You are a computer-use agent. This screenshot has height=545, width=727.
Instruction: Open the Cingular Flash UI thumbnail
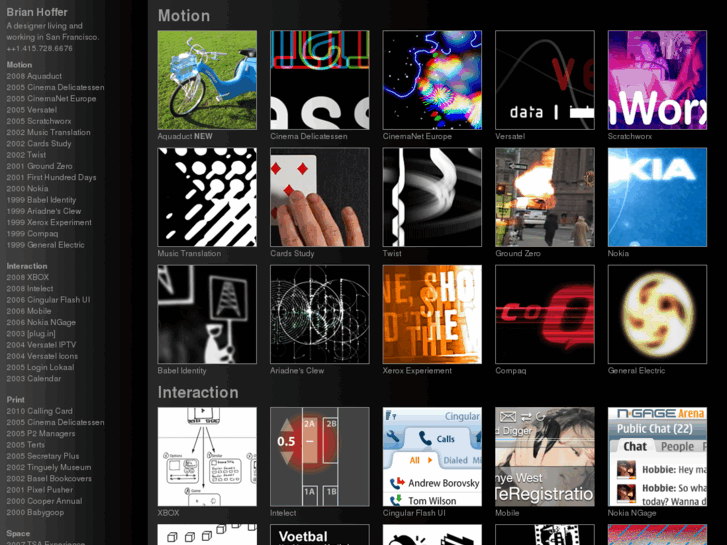point(432,457)
